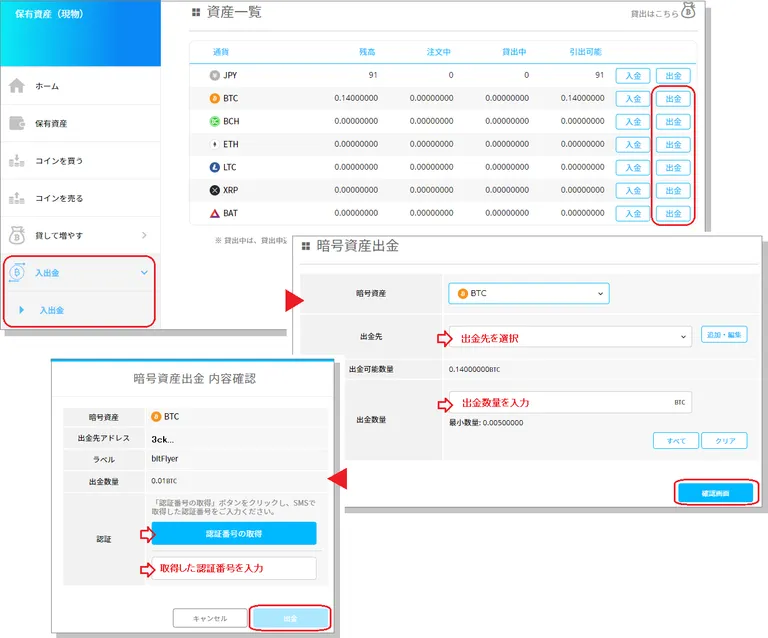Click the 出金 button for BTC row
This screenshot has width=768, height=638.
[673, 98]
